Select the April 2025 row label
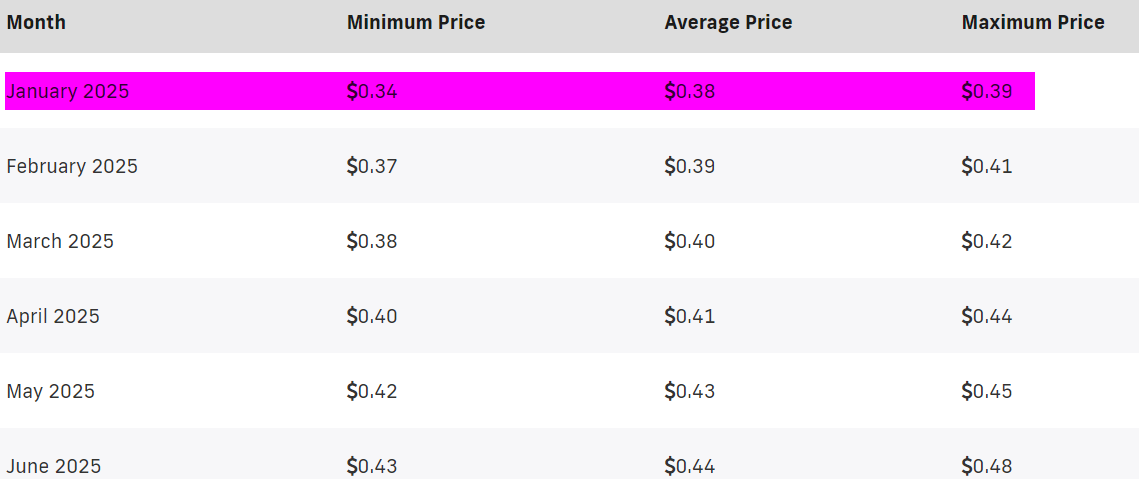Viewport: 1139px width, 479px height. [x=53, y=316]
